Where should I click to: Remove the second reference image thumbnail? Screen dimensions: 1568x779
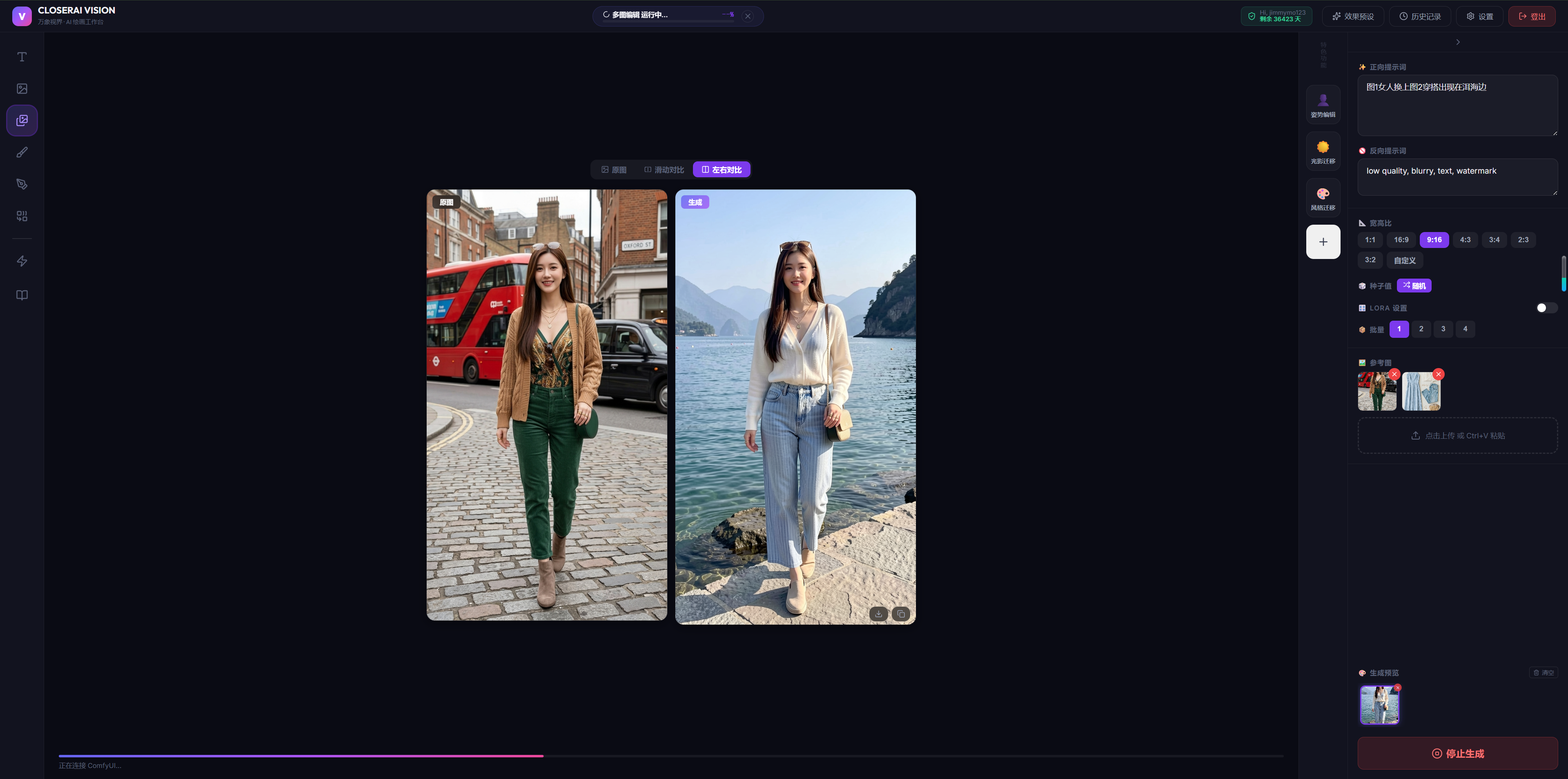click(1438, 374)
